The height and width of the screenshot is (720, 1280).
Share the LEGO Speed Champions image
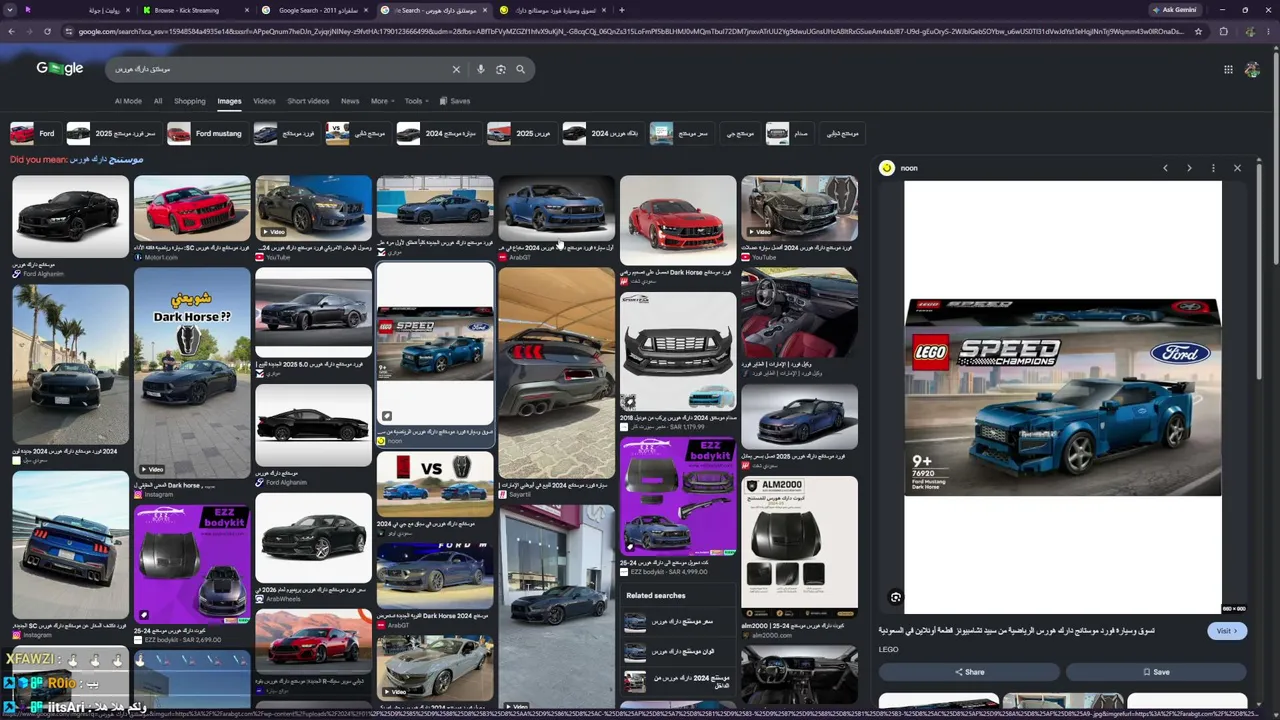[x=969, y=672]
